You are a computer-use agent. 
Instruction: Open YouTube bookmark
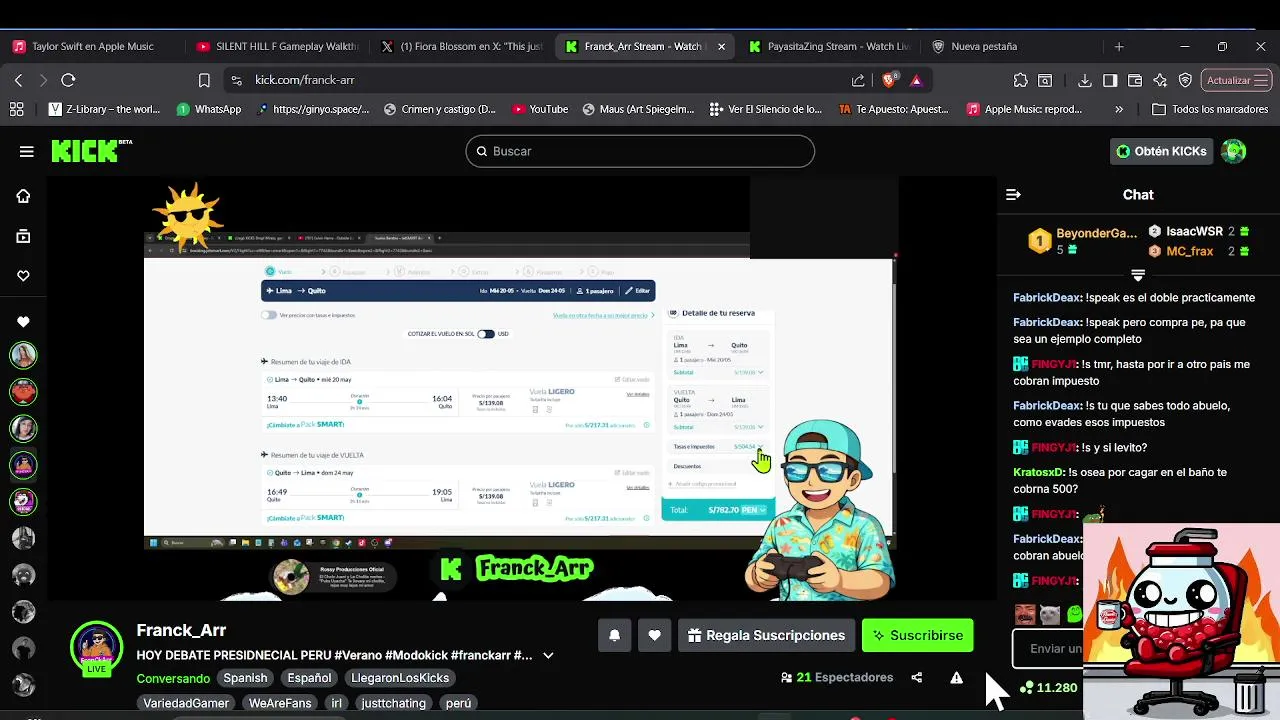point(540,109)
